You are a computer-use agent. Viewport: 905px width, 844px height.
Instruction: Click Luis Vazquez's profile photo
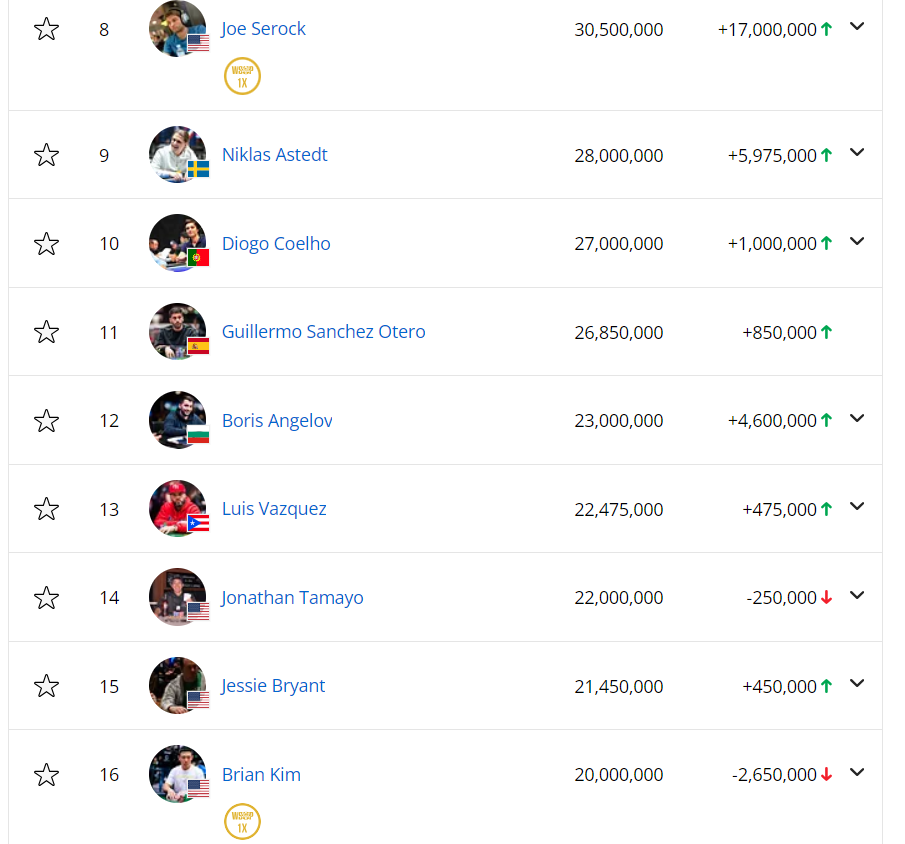(178, 509)
